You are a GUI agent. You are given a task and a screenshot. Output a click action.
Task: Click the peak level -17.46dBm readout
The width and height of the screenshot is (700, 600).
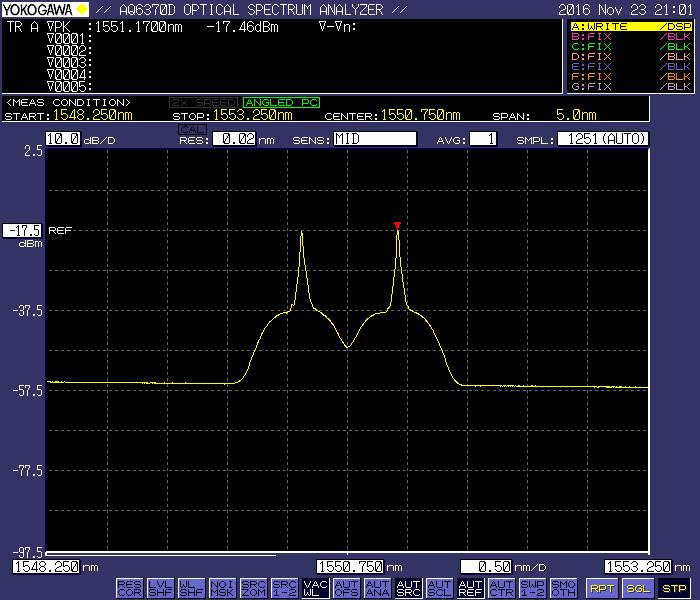point(242,27)
